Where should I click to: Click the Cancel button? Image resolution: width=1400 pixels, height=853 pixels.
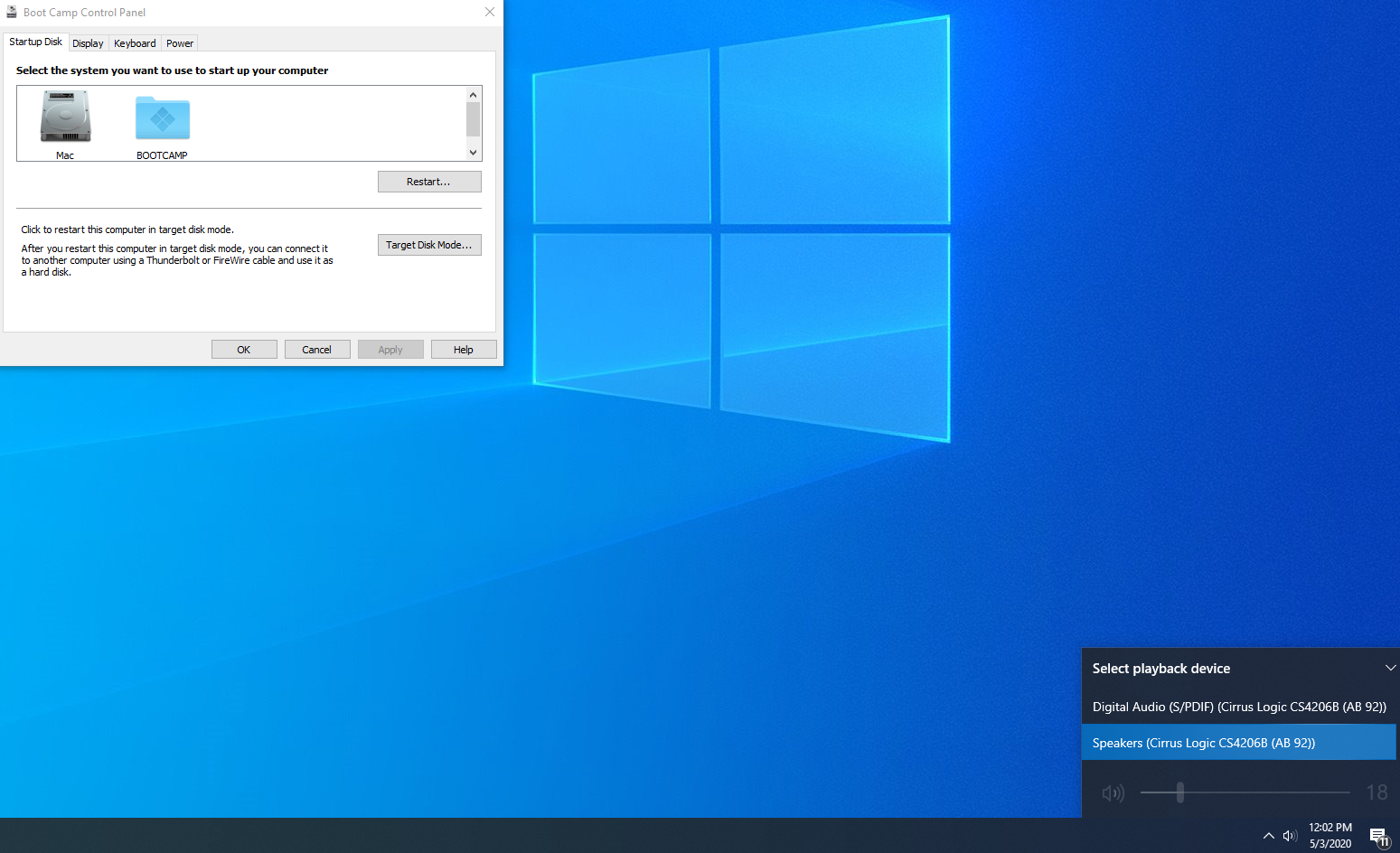pos(317,350)
